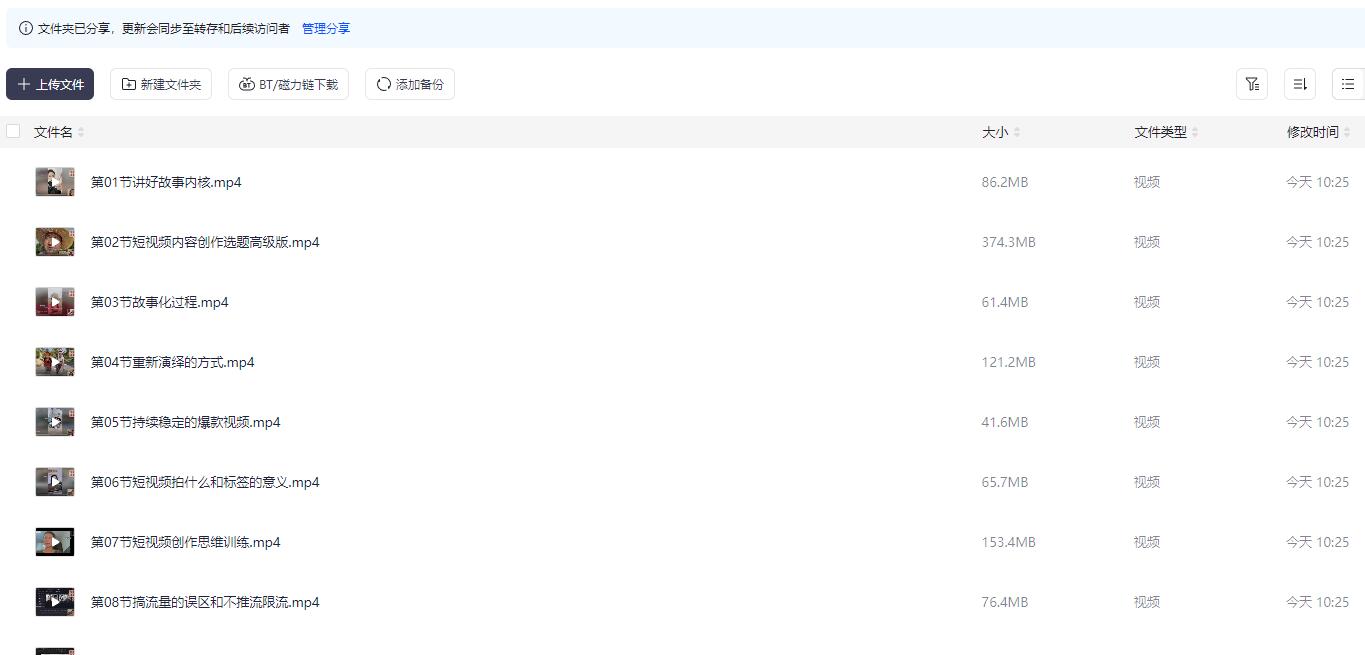The image size is (1365, 655).
Task: Click thumbnail of 第07节短视频创作思维训练.mp4
Action: tap(55, 542)
